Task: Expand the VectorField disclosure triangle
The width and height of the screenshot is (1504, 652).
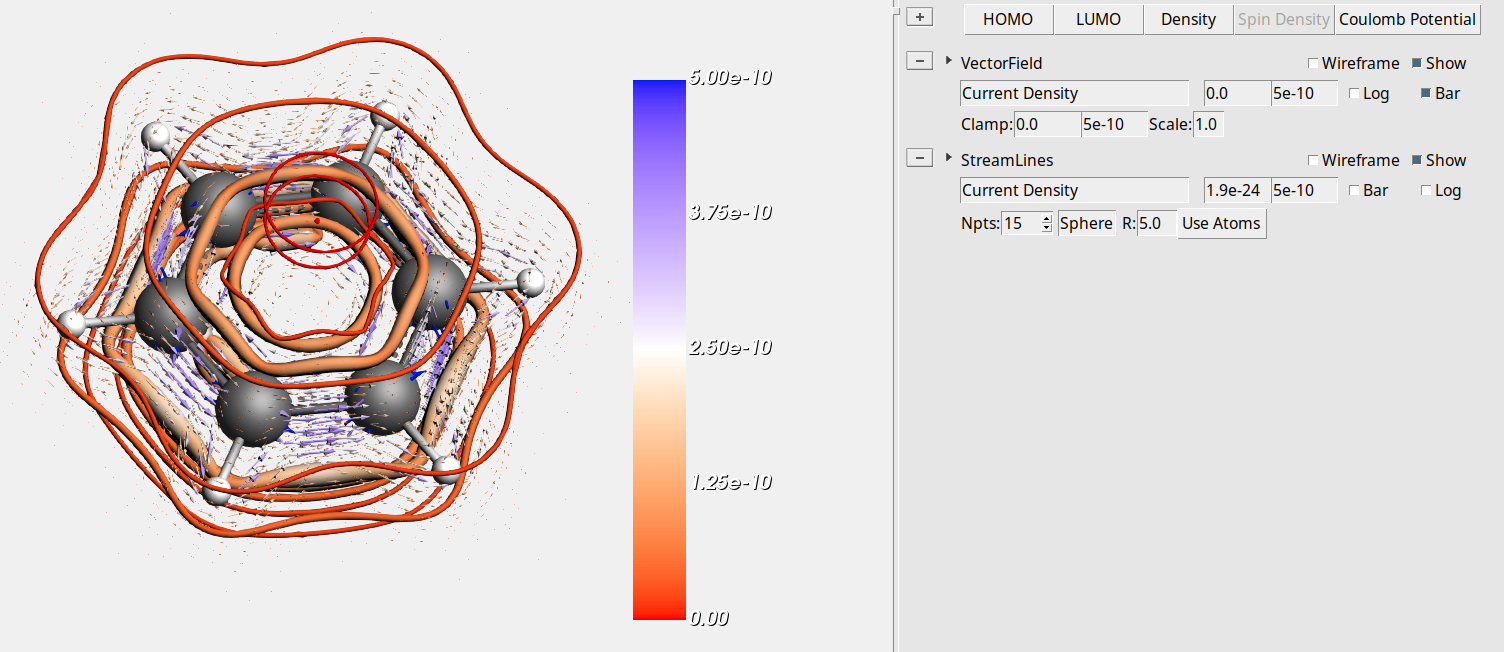Action: tap(948, 61)
